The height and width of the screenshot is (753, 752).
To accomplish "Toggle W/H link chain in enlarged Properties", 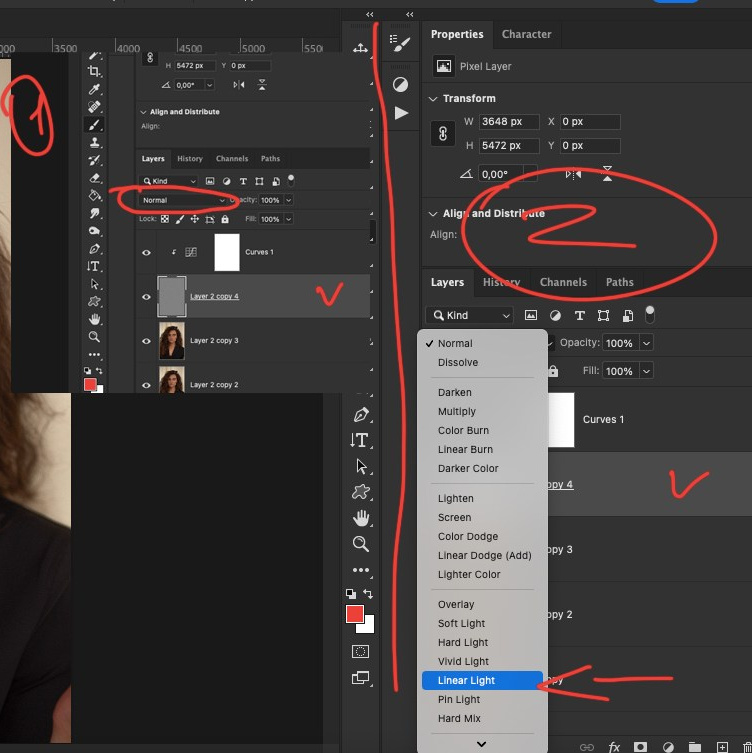I will (x=443, y=134).
